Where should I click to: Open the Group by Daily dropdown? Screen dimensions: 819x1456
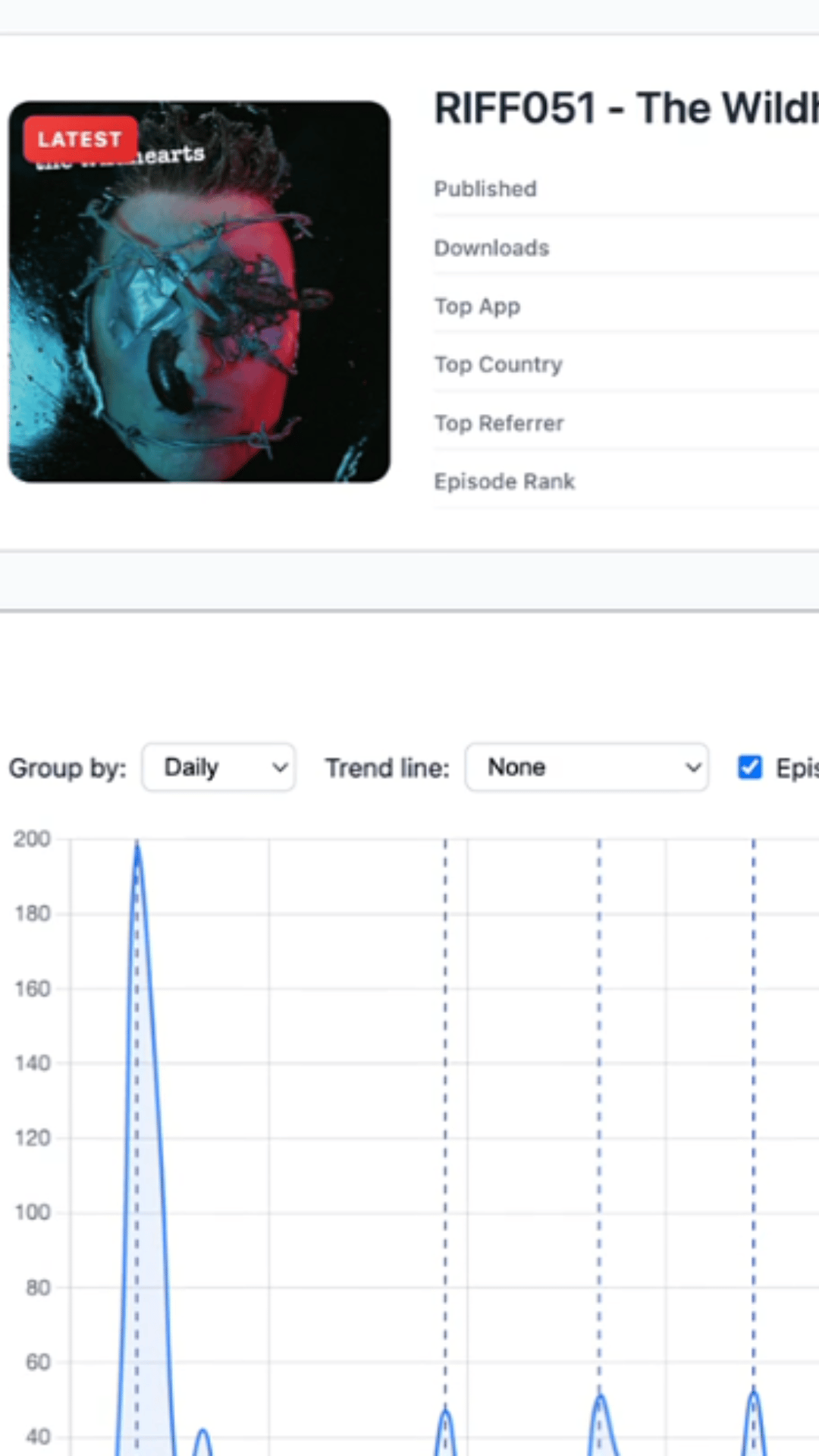tap(218, 767)
